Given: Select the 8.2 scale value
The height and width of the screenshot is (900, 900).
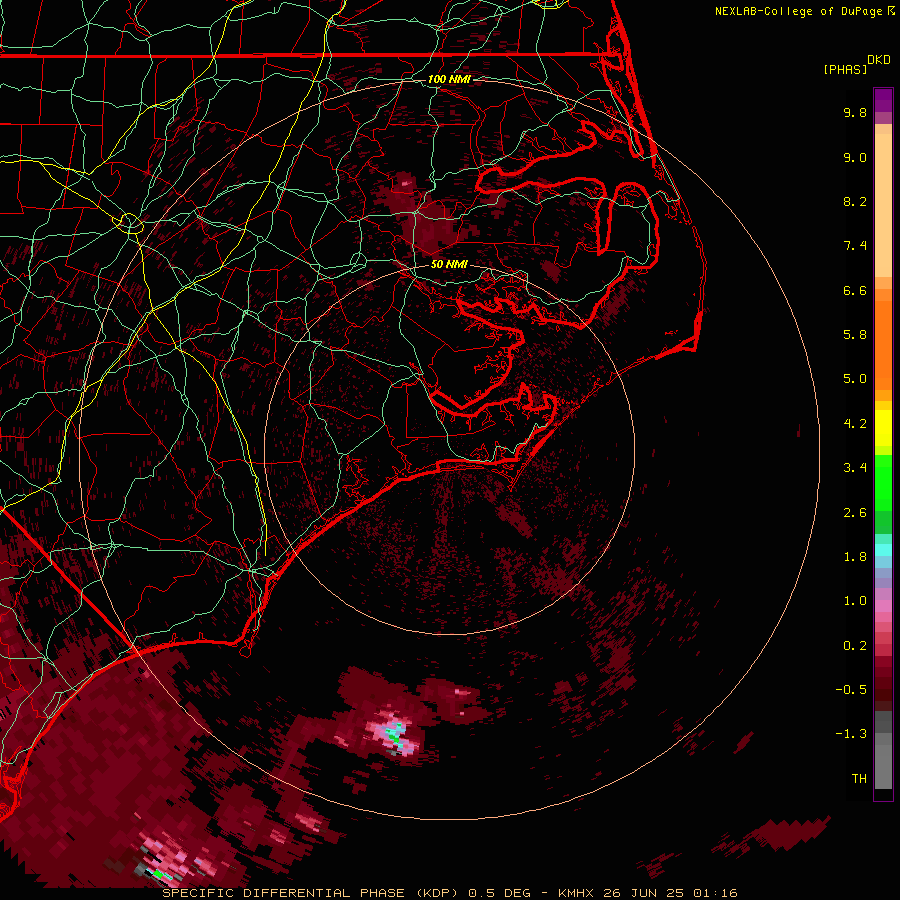Looking at the screenshot, I should [855, 201].
